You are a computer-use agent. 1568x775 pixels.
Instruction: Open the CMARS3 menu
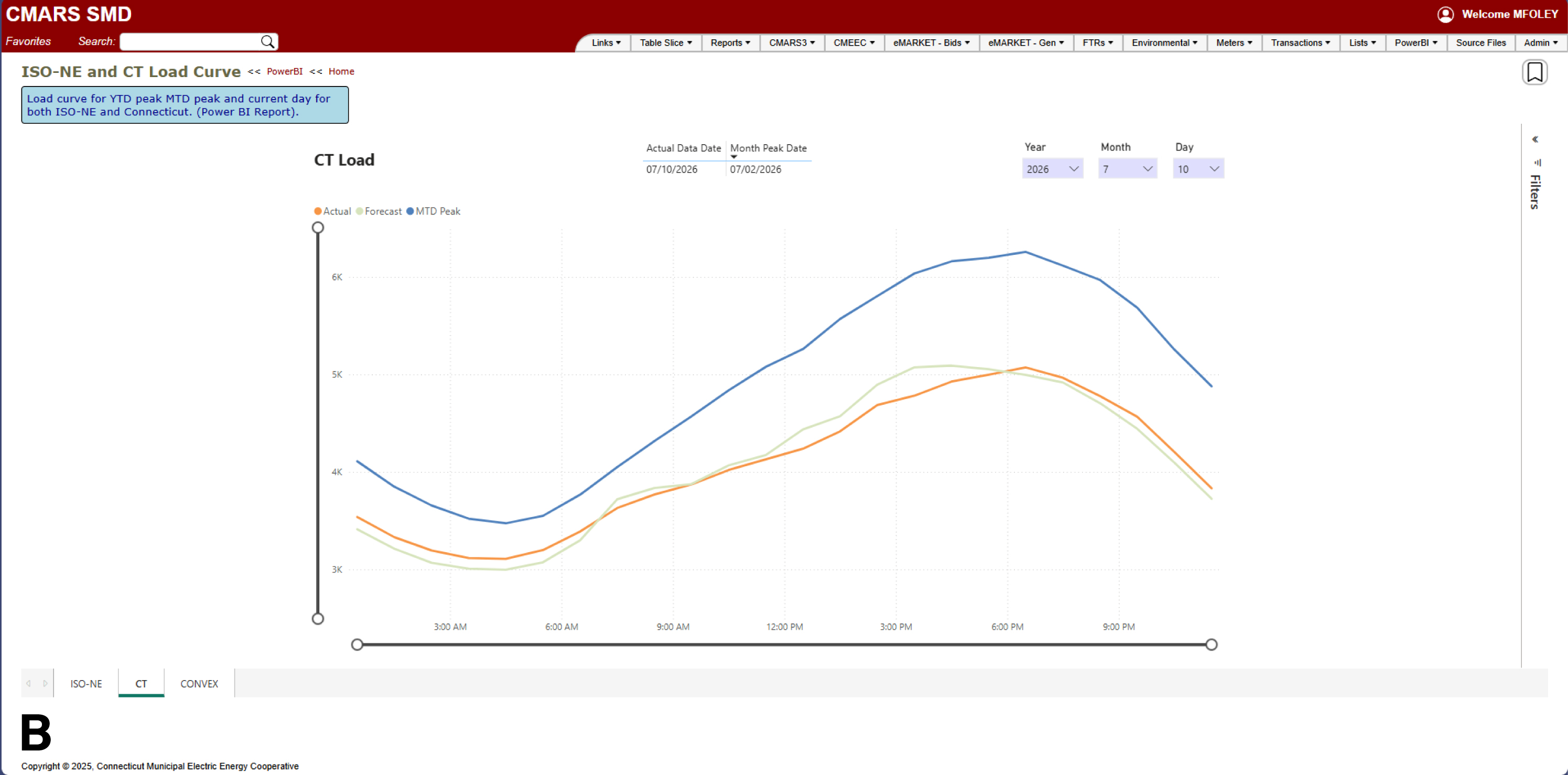[x=791, y=42]
